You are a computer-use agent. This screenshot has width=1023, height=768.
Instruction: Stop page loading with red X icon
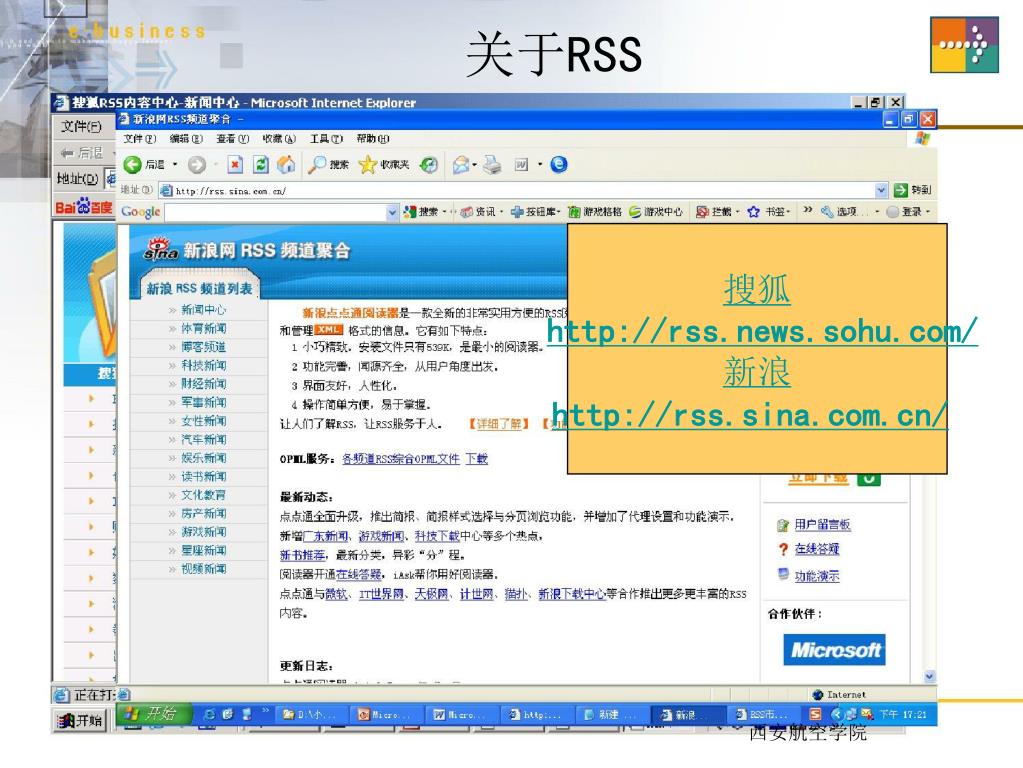pos(235,164)
